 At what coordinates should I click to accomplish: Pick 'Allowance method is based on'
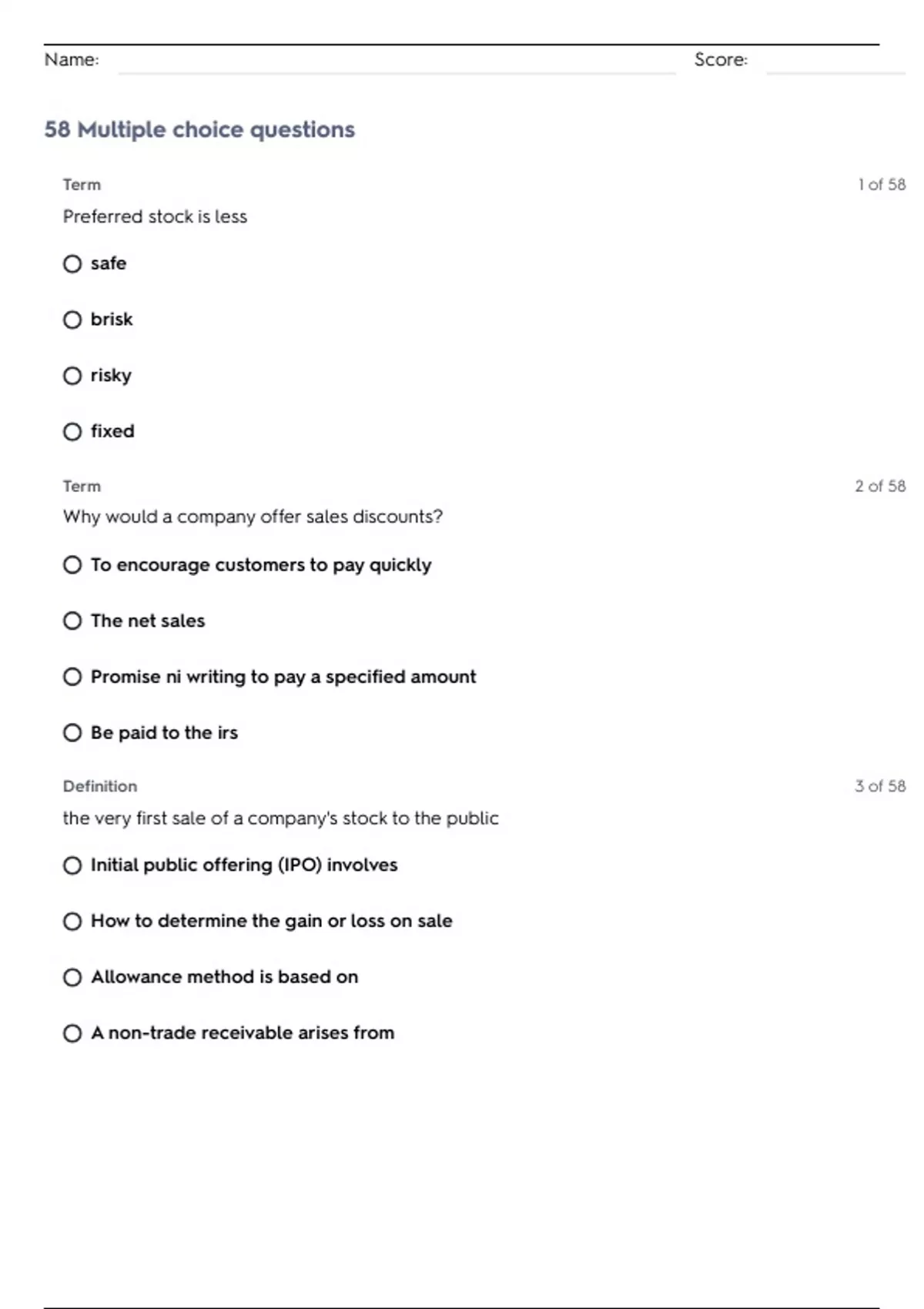click(x=72, y=977)
